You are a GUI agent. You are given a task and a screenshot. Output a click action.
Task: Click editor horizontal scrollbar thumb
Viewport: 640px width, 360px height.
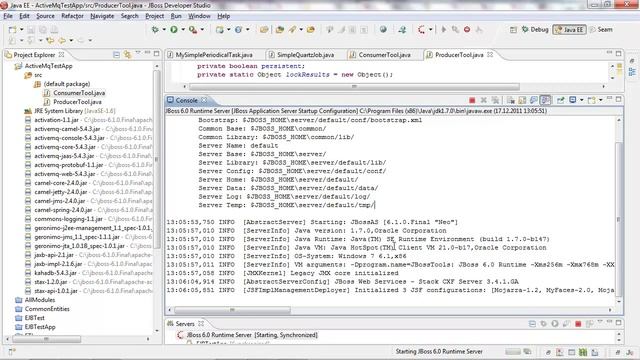pos(354,87)
